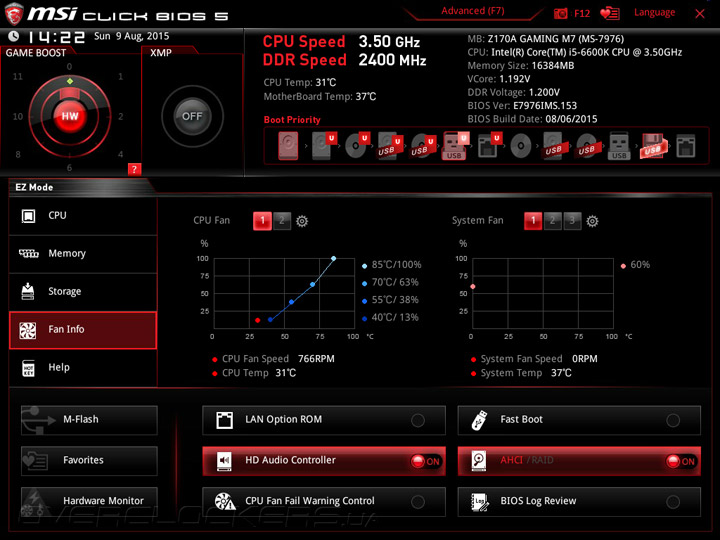The image size is (720, 540).
Task: Open the Favorites button
Action: click(x=90, y=461)
